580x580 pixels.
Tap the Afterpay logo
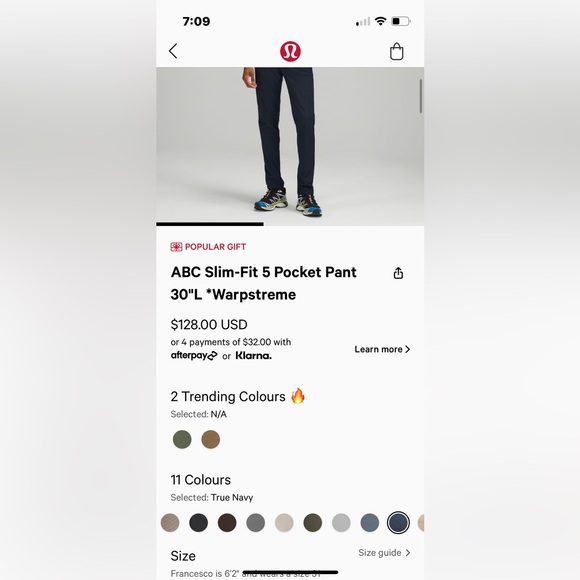[194, 355]
